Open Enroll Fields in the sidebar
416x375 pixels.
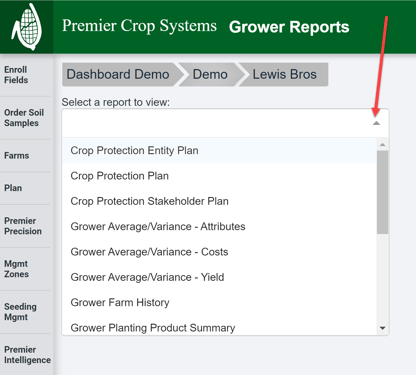coord(16,75)
